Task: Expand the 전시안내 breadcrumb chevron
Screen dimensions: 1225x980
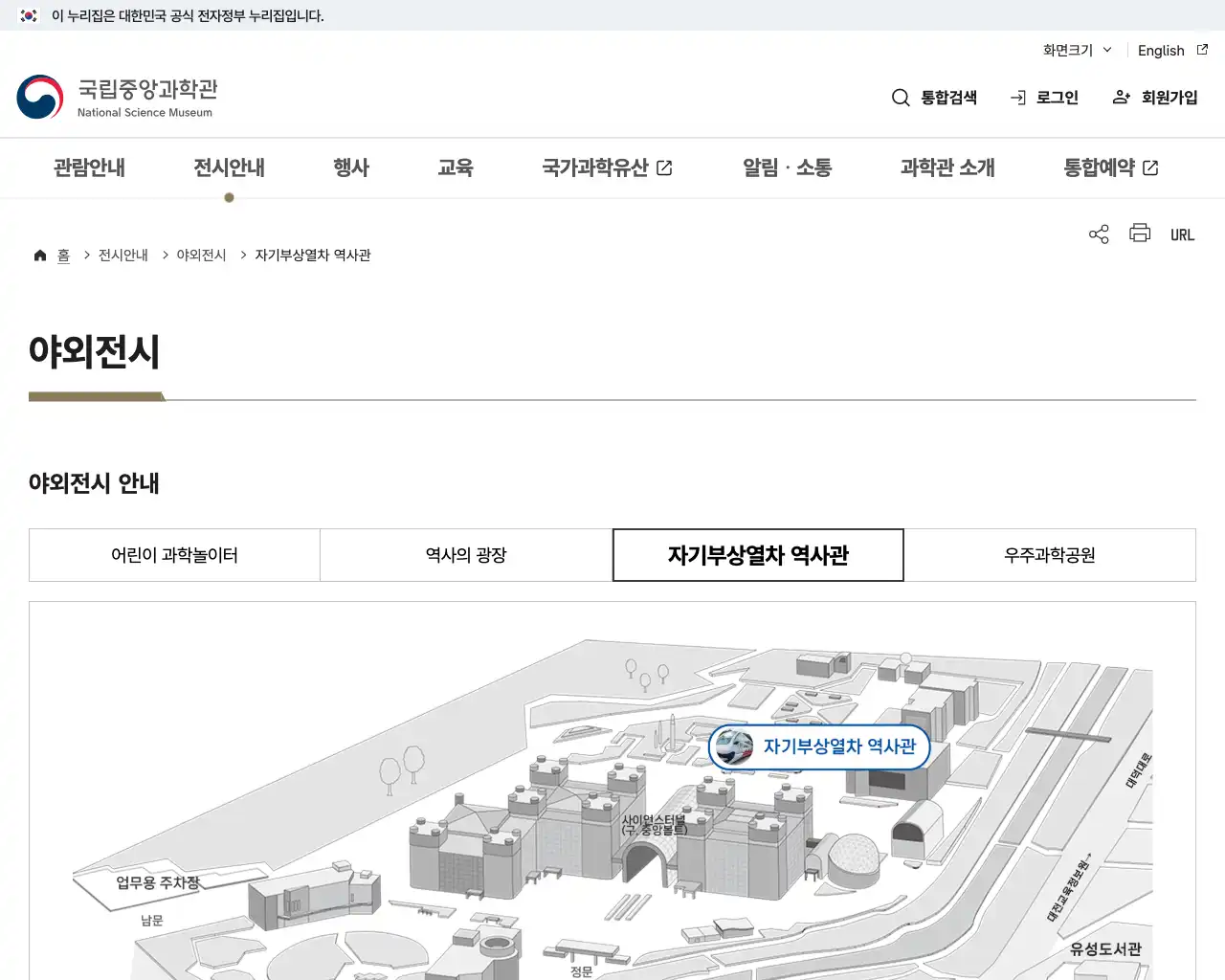Action: click(x=166, y=255)
